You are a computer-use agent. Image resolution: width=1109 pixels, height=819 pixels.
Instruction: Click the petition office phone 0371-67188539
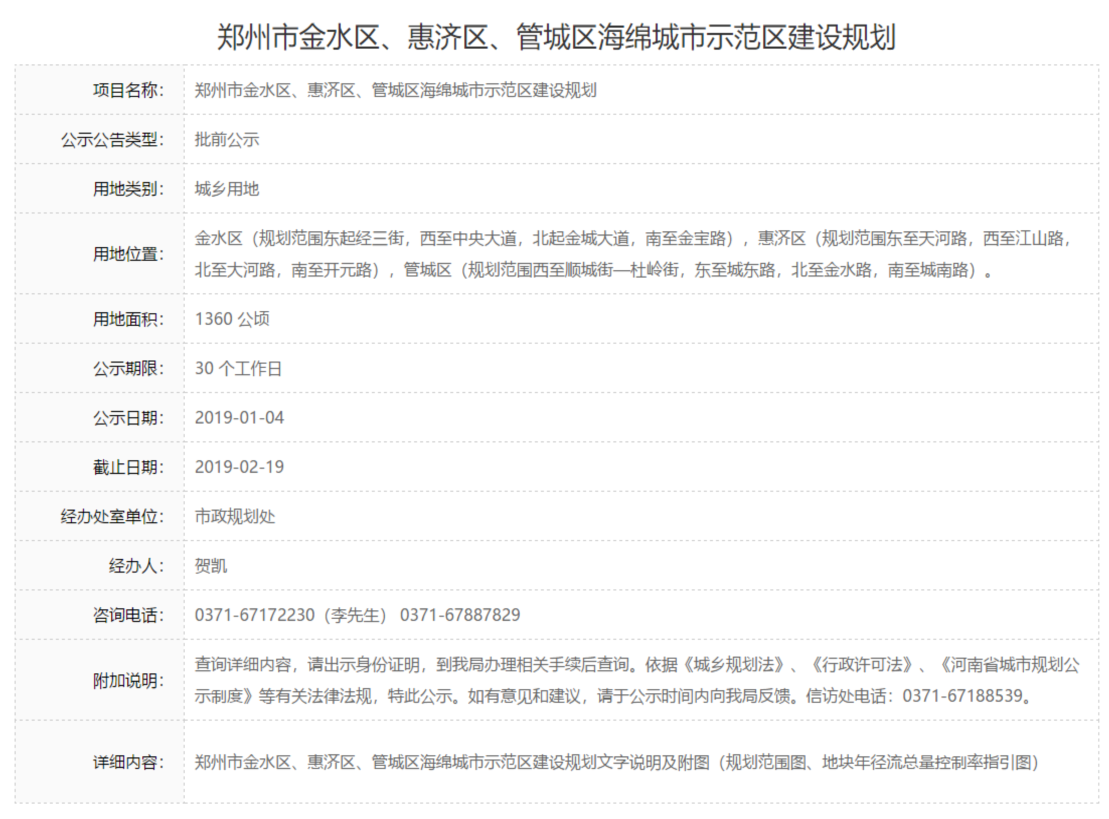(x=963, y=696)
